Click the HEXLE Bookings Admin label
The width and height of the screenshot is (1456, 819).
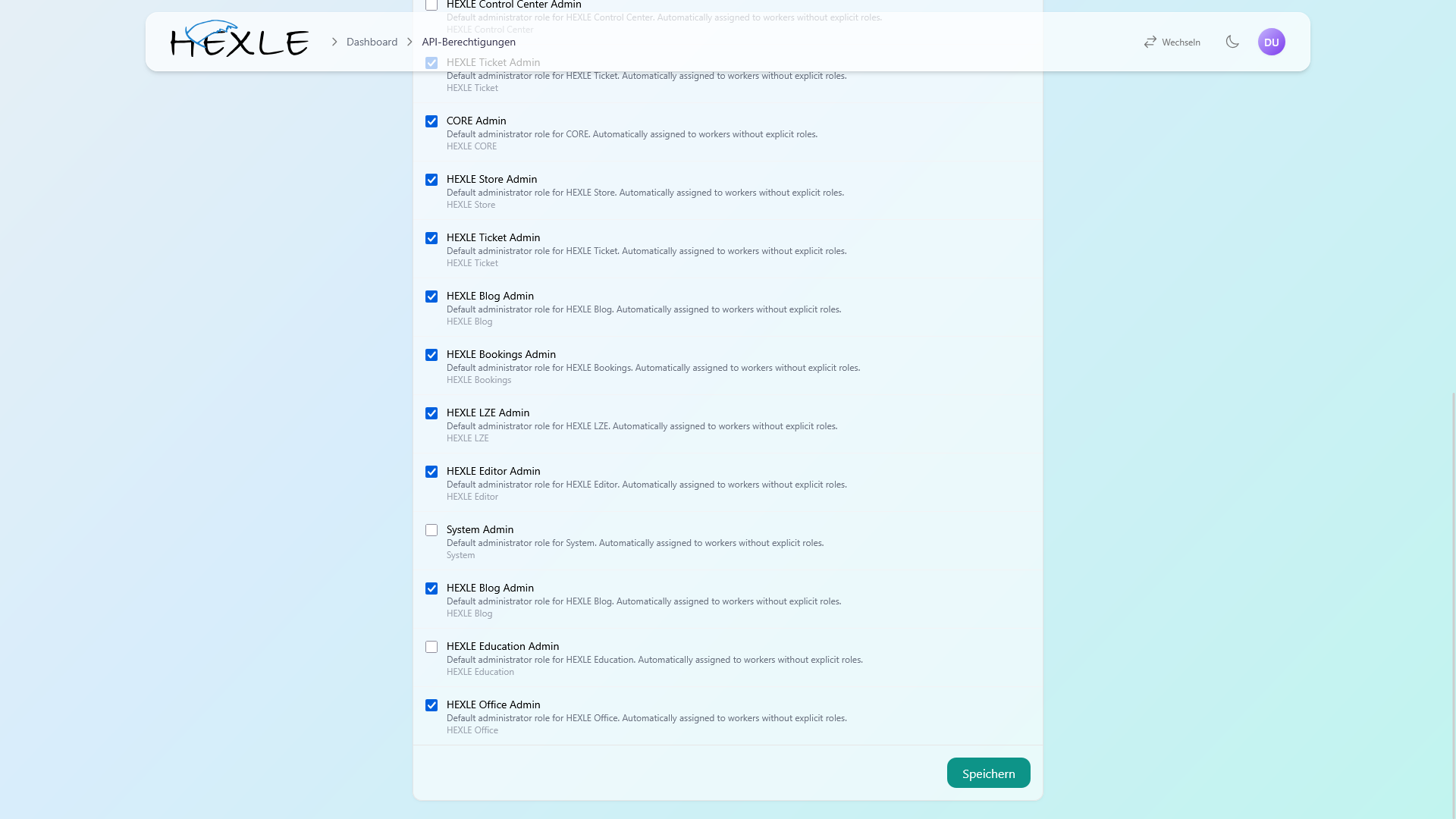pyautogui.click(x=501, y=354)
